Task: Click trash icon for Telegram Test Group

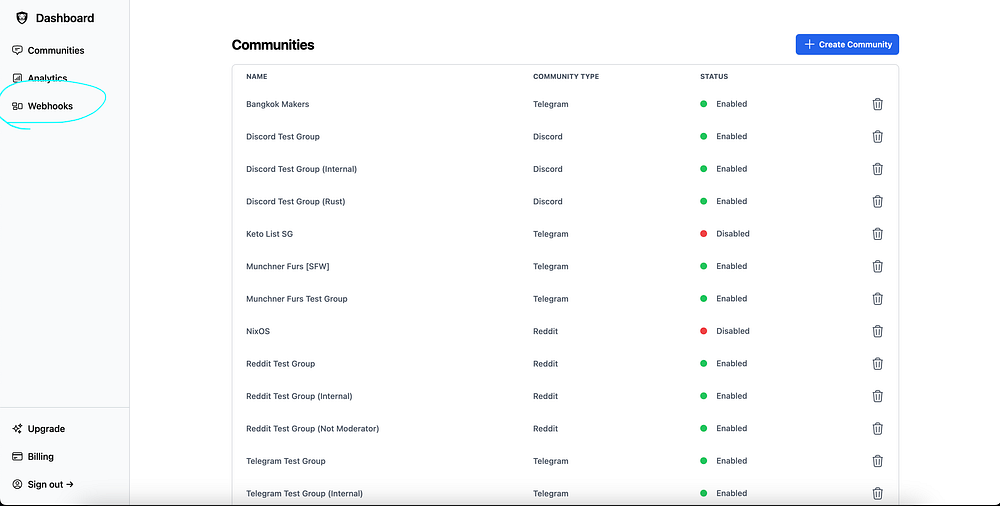Action: point(877,461)
